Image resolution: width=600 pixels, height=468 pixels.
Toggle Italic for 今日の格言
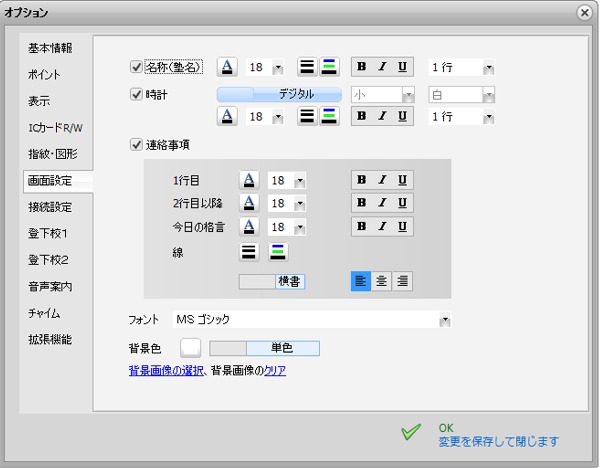382,227
